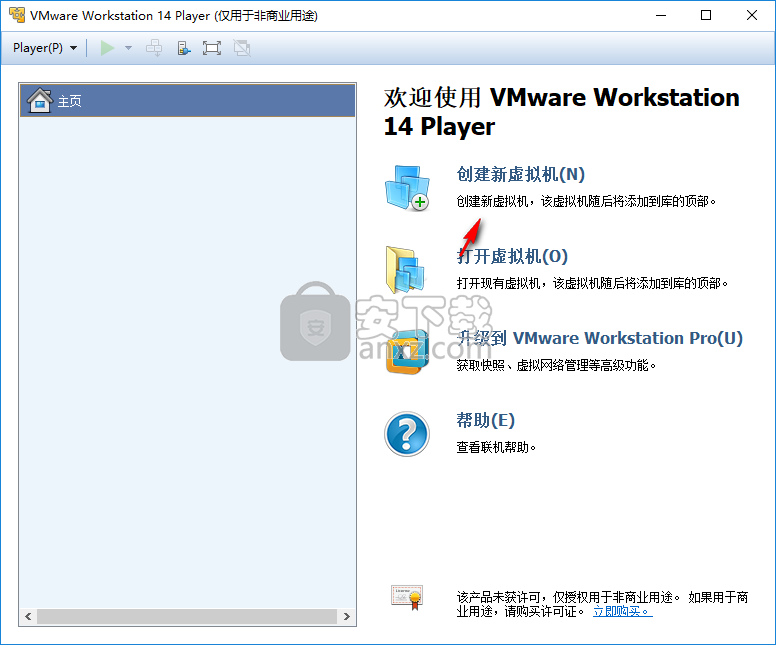The width and height of the screenshot is (776, 645).
Task: Click the VMware app icon in title bar
Action: click(x=17, y=15)
